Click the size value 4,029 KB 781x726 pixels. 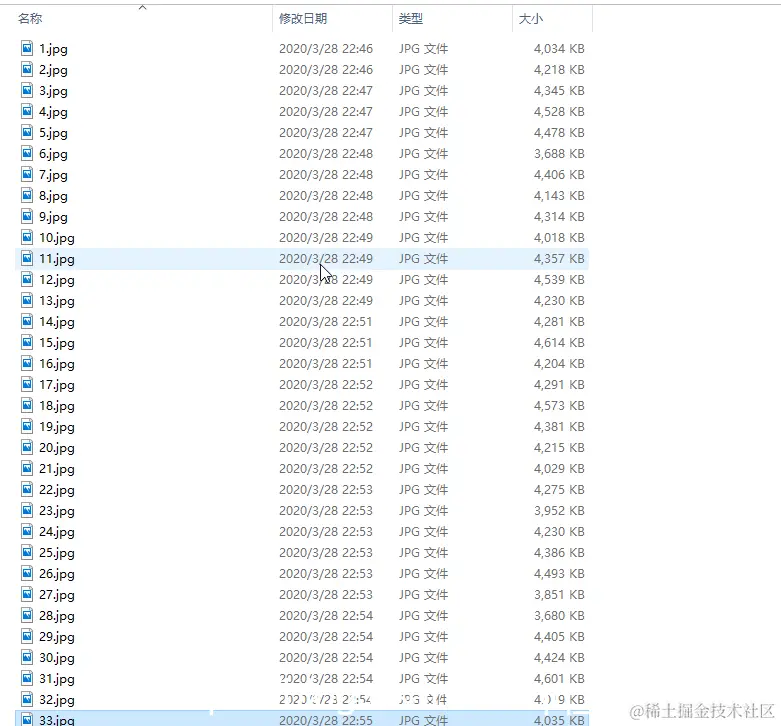pos(559,469)
